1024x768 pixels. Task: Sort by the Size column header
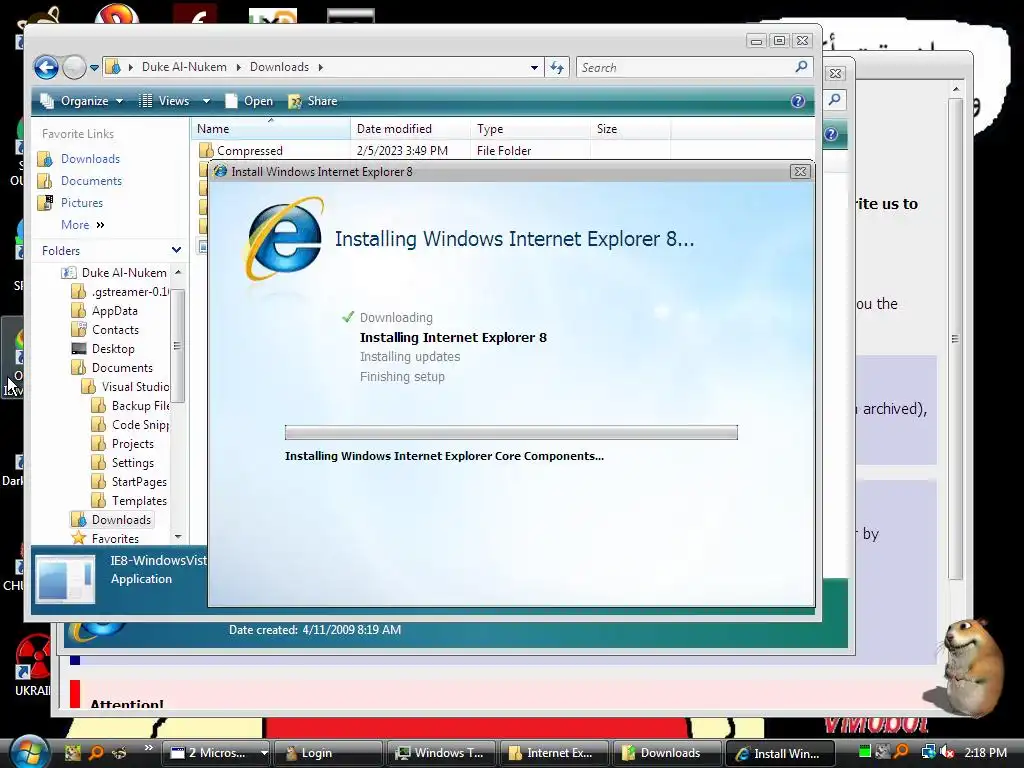click(630, 129)
